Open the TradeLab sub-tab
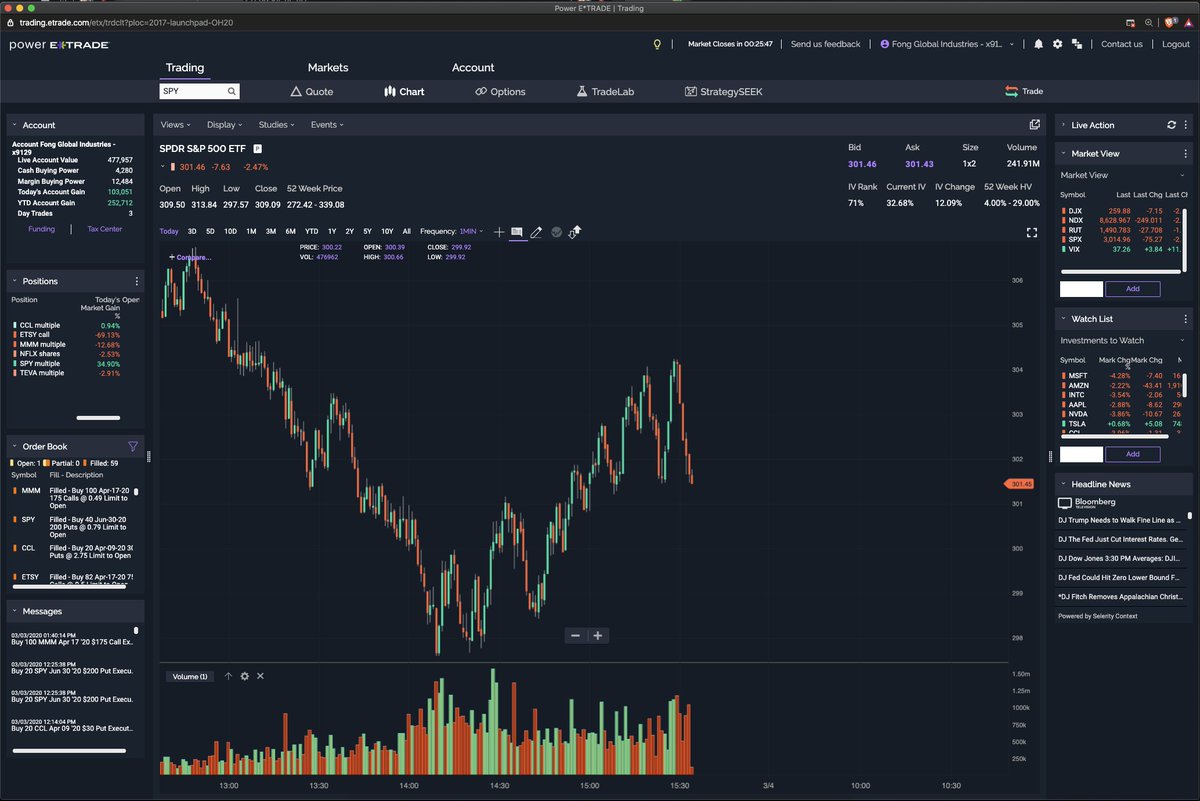Image resolution: width=1200 pixels, height=801 pixels. pos(605,91)
